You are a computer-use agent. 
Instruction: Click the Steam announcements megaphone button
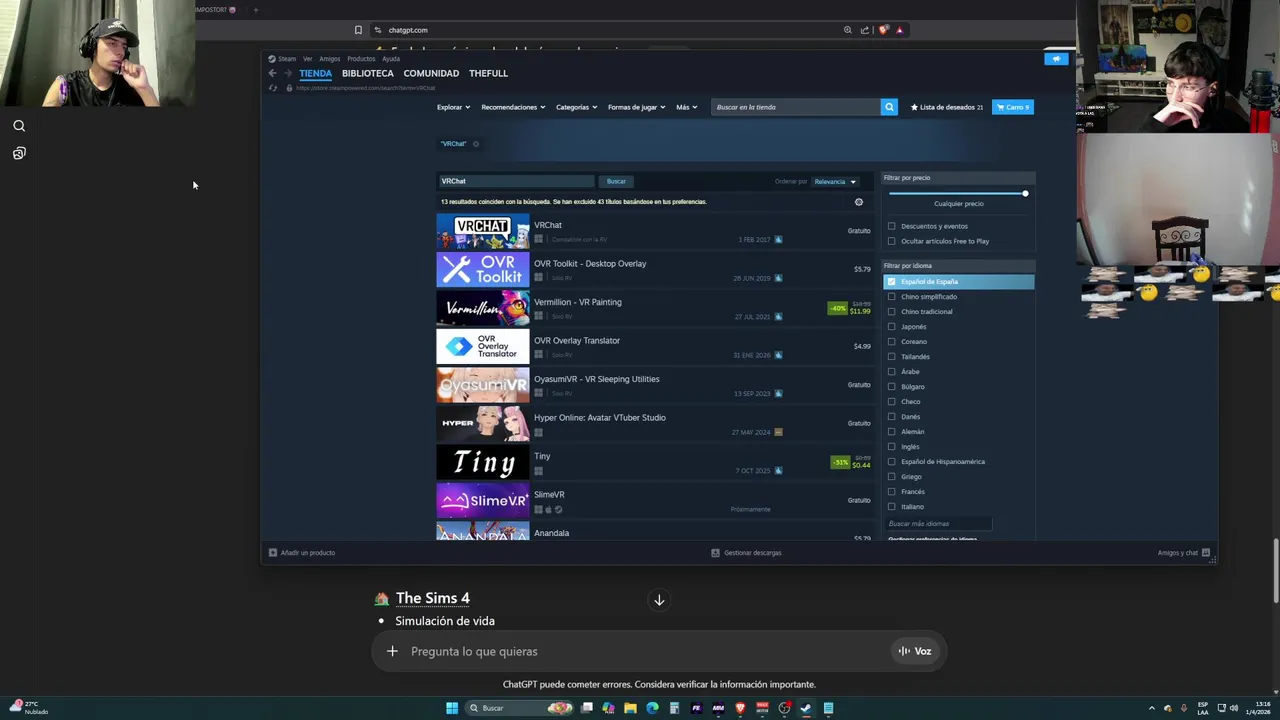(x=1056, y=59)
